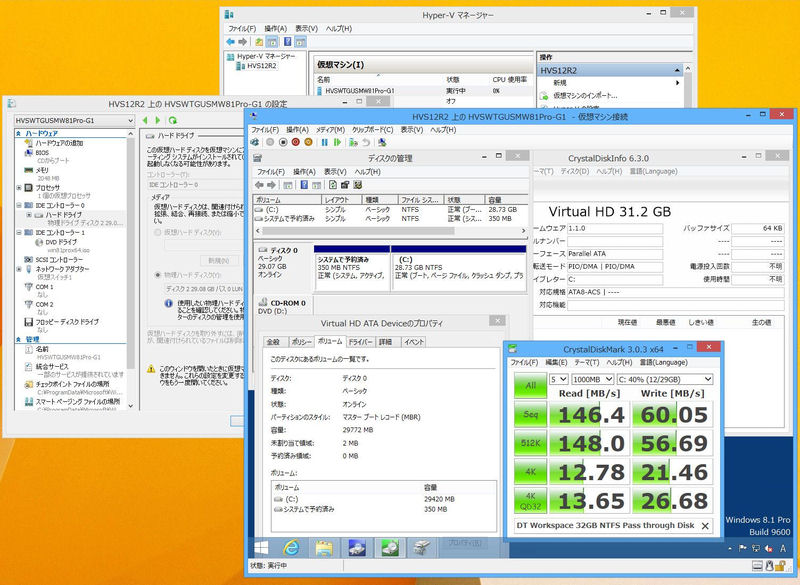Select HVS12R2 node in Hyper-V Manager tree
The image size is (800, 585).
262,66
